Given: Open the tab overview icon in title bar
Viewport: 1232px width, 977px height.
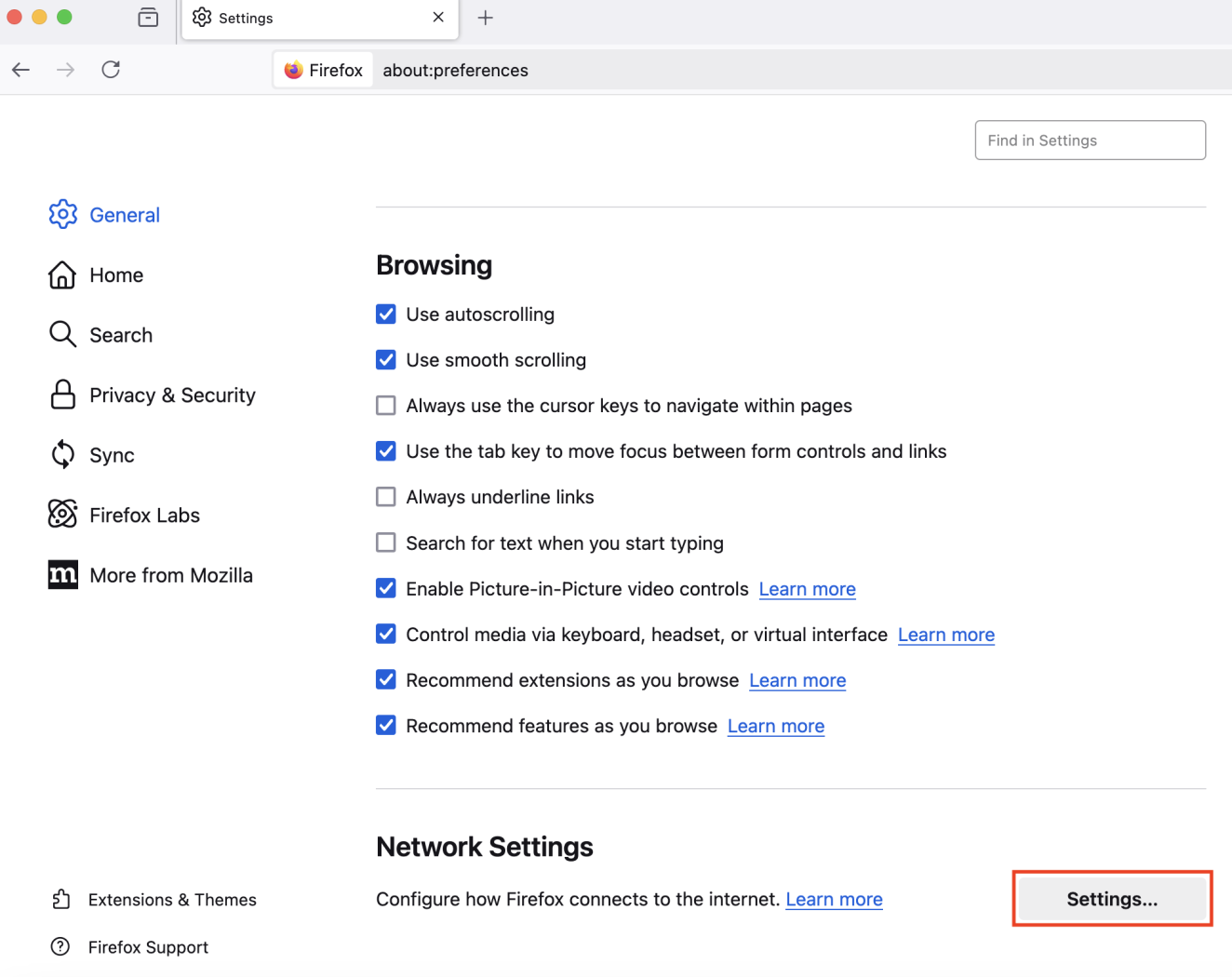Looking at the screenshot, I should (148, 18).
